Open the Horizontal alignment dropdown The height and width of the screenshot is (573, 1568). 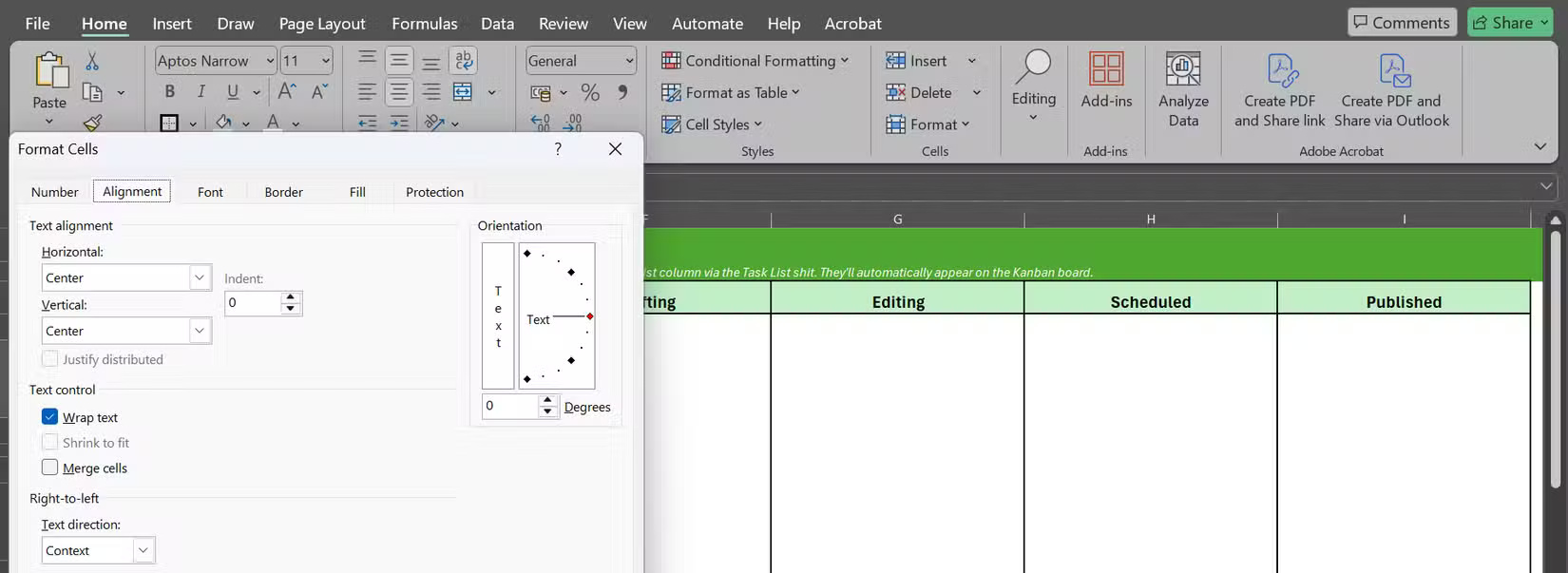point(200,277)
